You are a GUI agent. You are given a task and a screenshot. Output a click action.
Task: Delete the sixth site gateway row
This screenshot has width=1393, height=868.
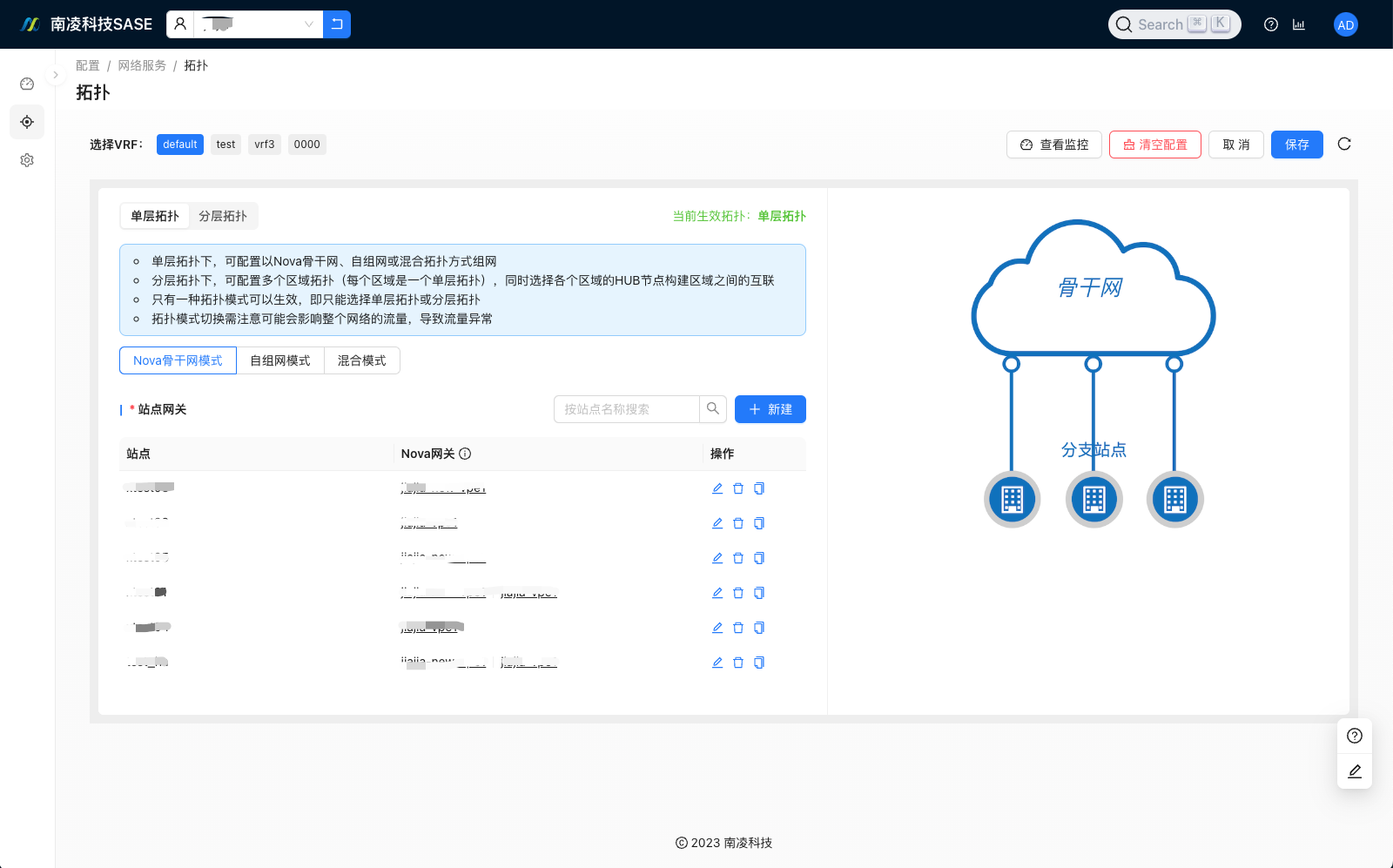(738, 663)
